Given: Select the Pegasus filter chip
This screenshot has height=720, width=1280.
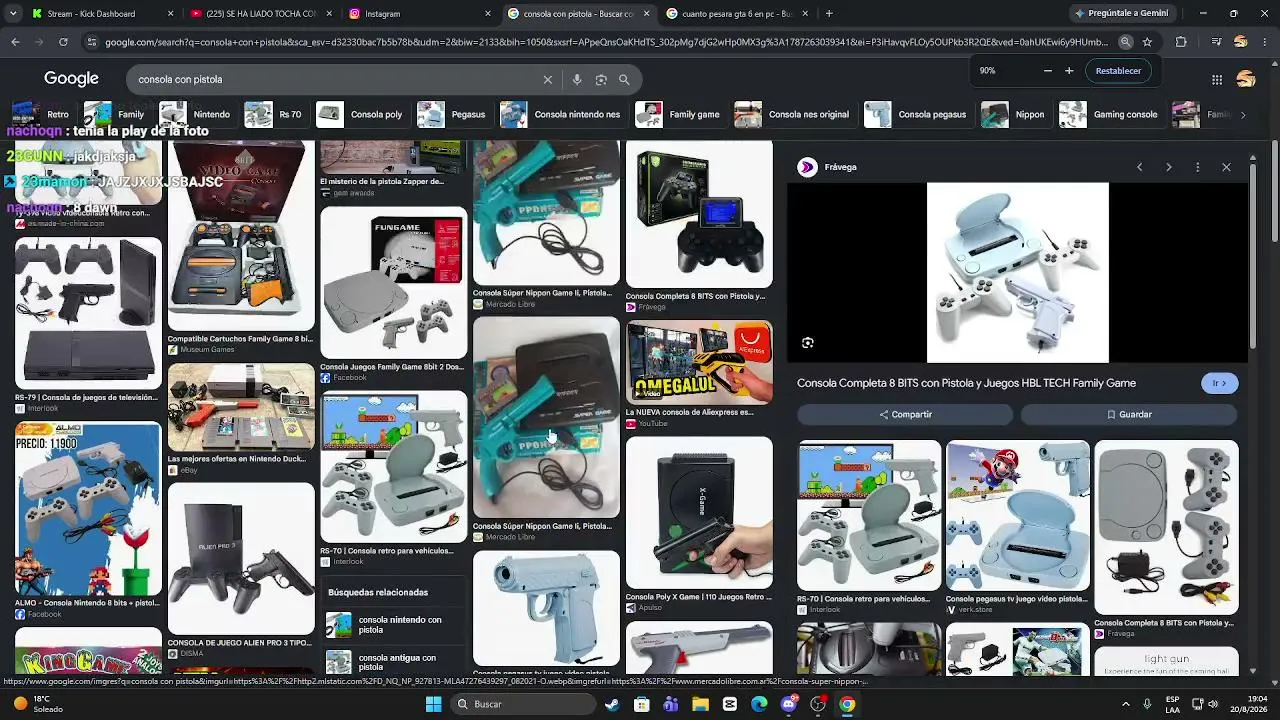Looking at the screenshot, I should tap(453, 115).
